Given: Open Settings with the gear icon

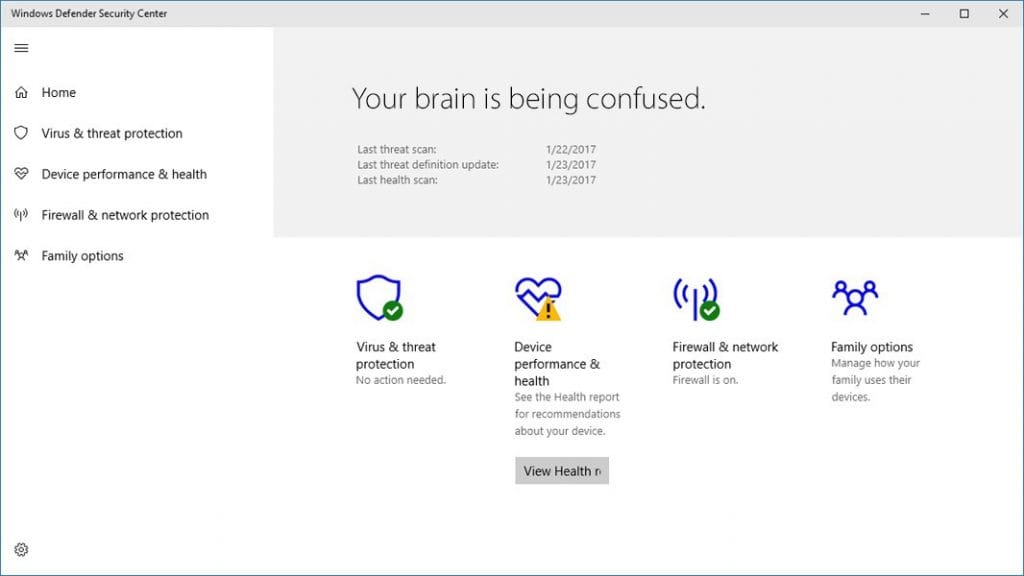Looking at the screenshot, I should [21, 550].
